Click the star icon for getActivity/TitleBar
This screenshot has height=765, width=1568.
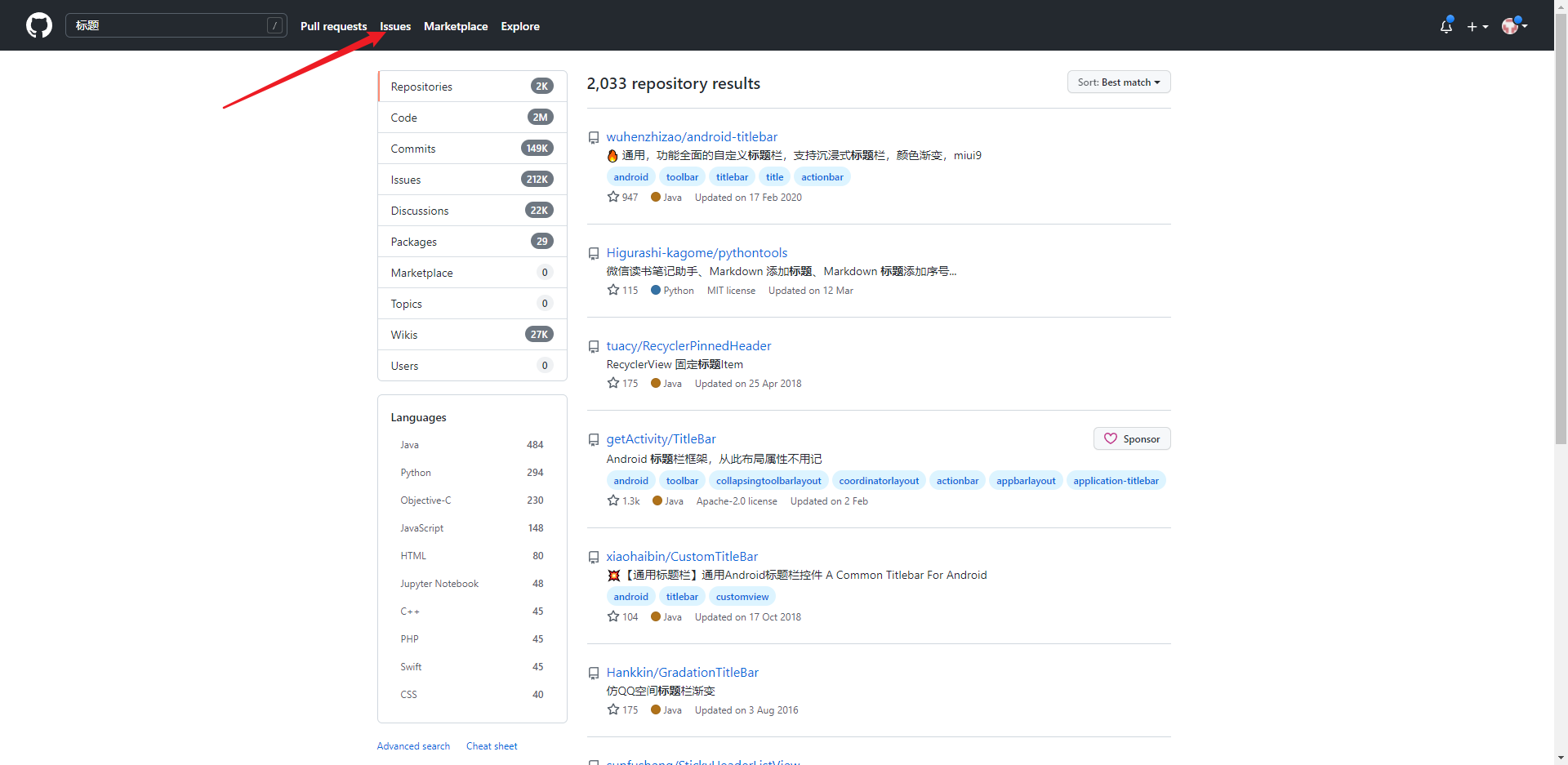613,500
